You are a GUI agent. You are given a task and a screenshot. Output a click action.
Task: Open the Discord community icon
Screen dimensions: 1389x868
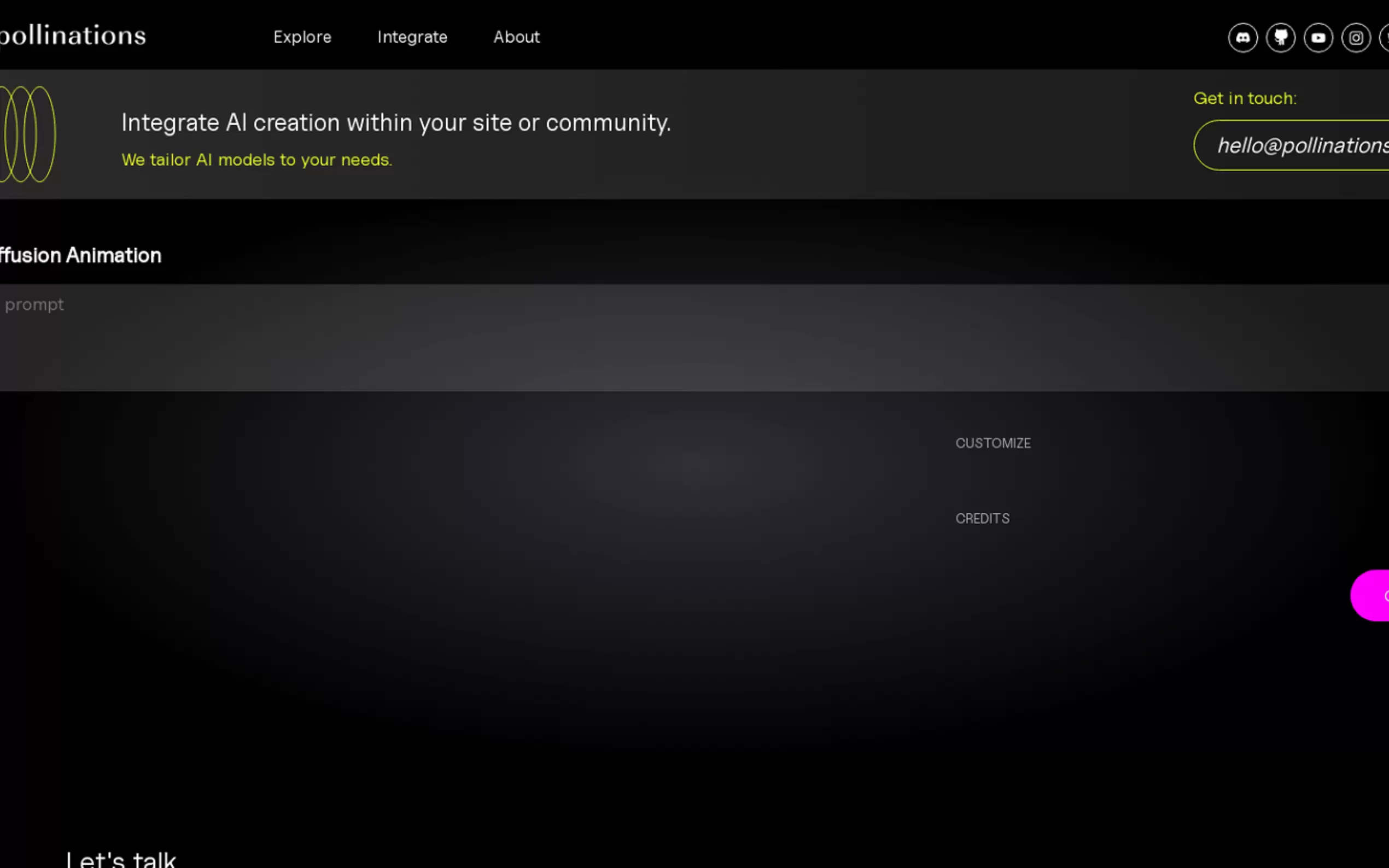click(1242, 38)
